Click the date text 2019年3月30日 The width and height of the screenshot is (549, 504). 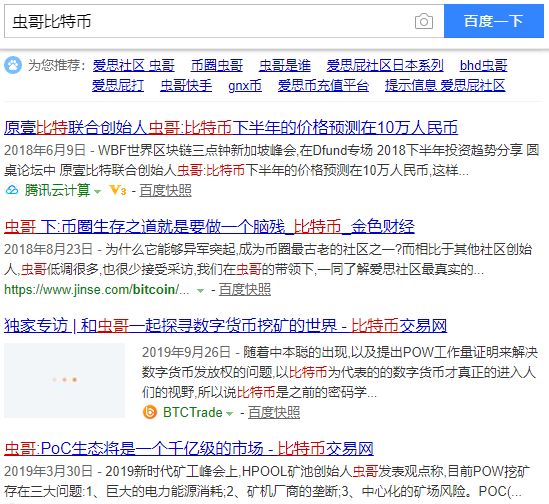(x=48, y=471)
